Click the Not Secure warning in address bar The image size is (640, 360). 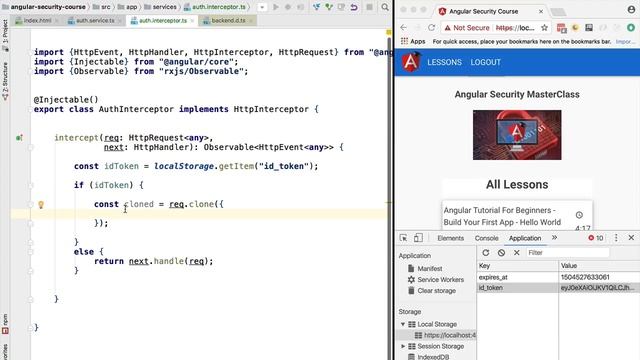[467, 28]
